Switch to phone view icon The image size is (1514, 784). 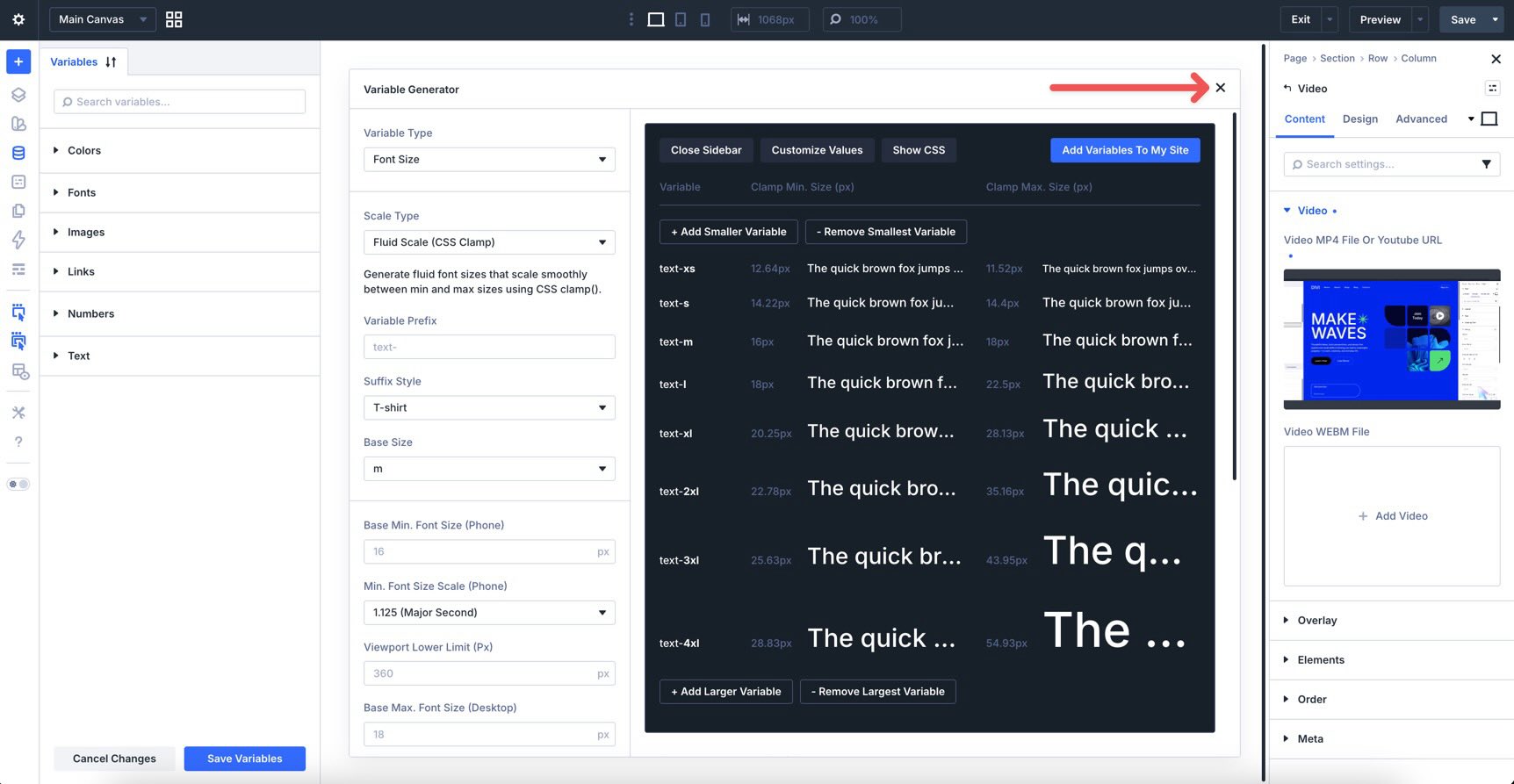(x=705, y=19)
